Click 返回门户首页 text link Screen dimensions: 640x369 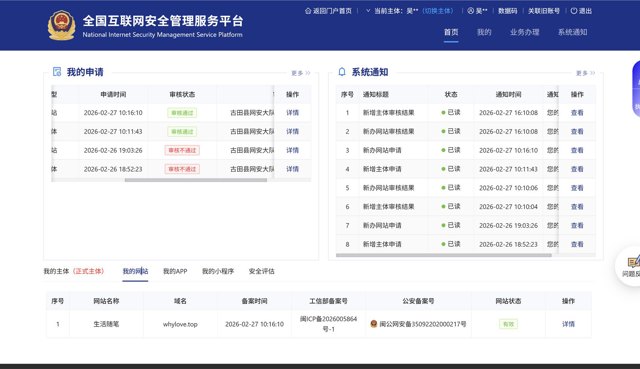pyautogui.click(x=332, y=11)
